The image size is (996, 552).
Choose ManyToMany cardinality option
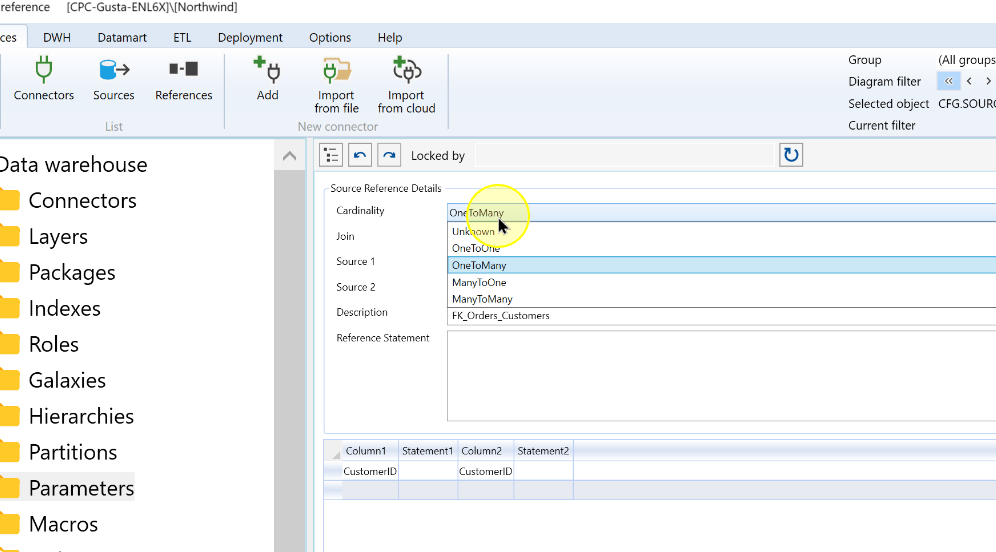tap(722, 299)
